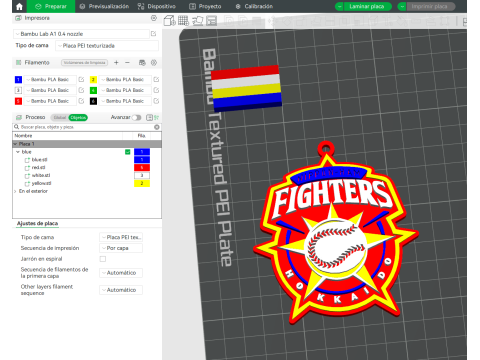Select the red.stl part
The image size is (480, 360).
(x=38, y=167)
